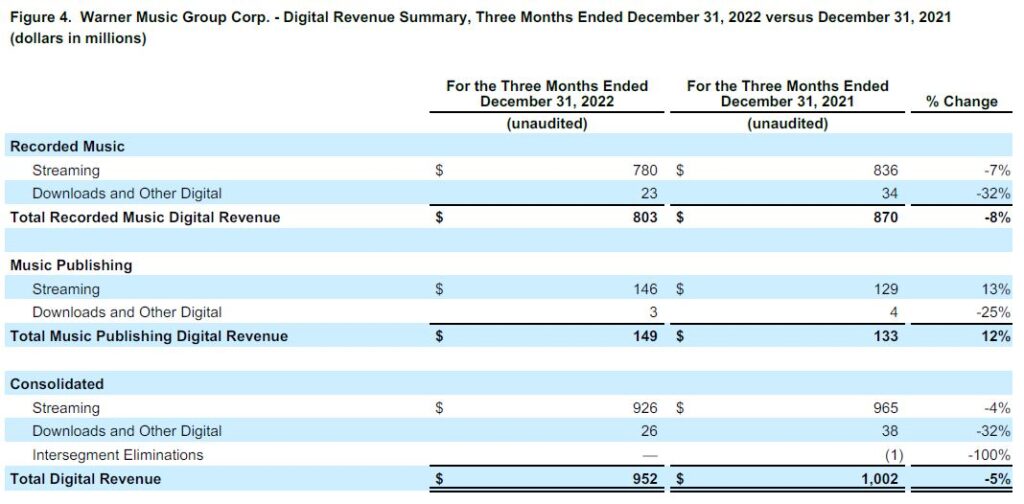
Task: Click the December 31, 2021 column header
Action: 787,94
